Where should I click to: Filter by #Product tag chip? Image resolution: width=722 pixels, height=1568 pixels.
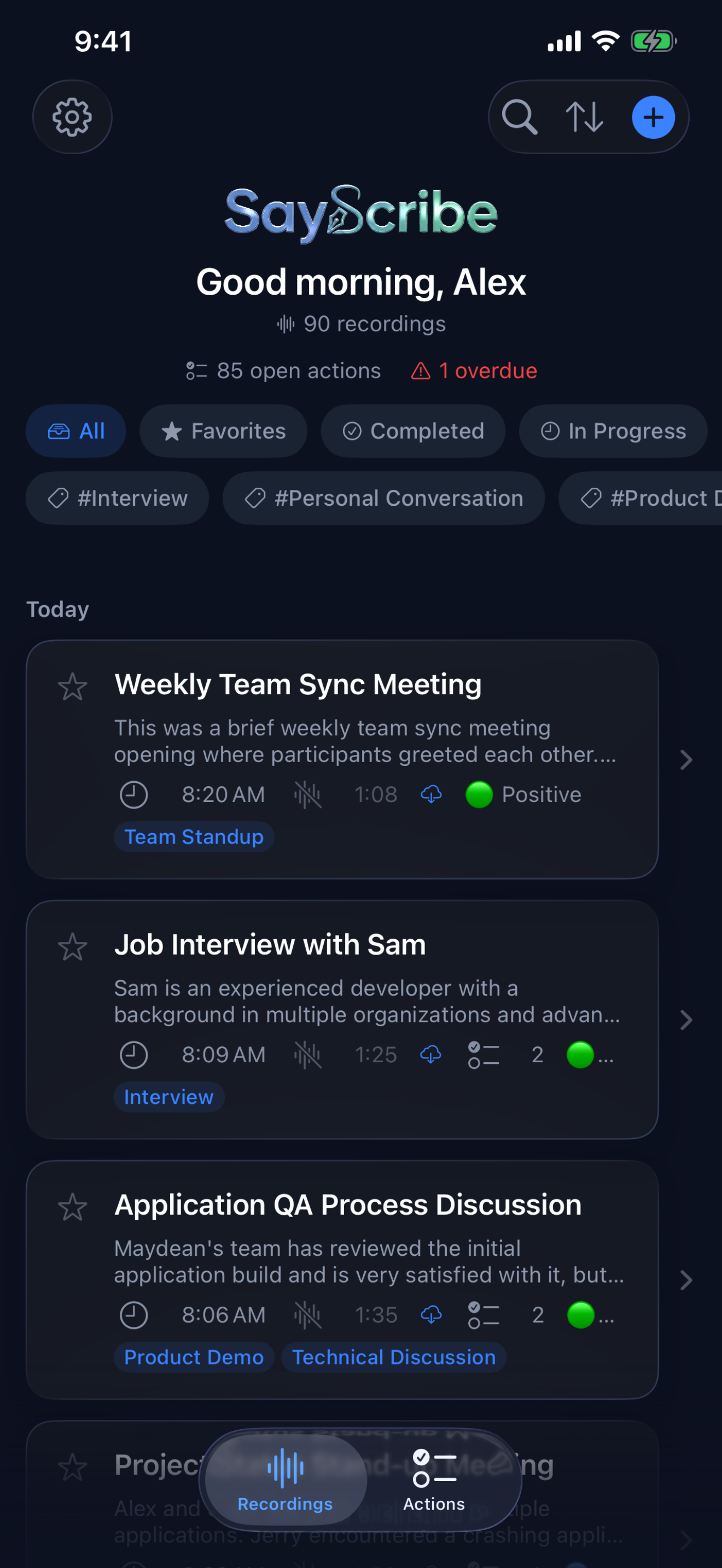[x=641, y=498]
